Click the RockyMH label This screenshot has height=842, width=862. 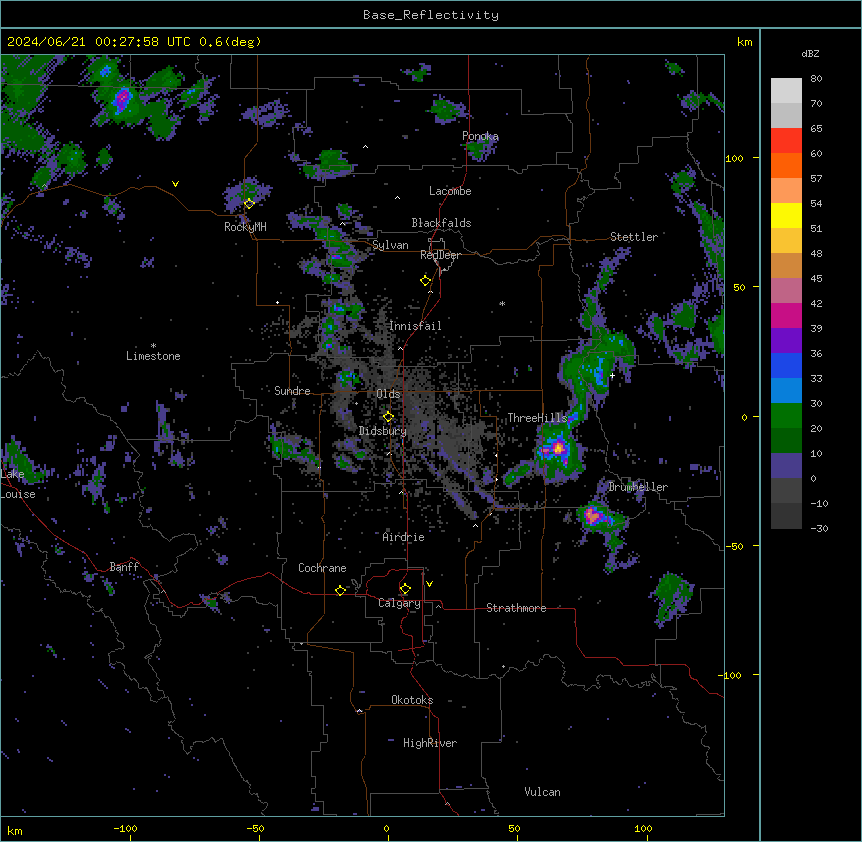245,227
